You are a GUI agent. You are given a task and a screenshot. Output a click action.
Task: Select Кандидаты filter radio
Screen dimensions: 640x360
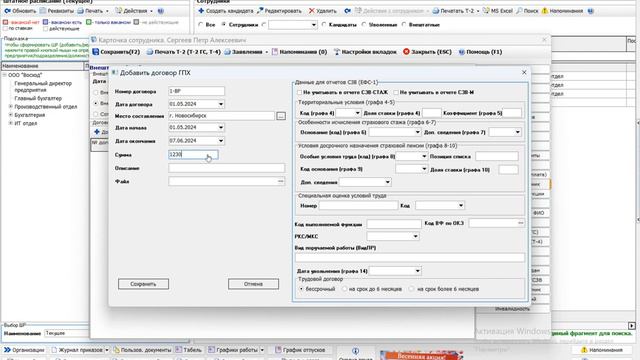tap(324, 25)
